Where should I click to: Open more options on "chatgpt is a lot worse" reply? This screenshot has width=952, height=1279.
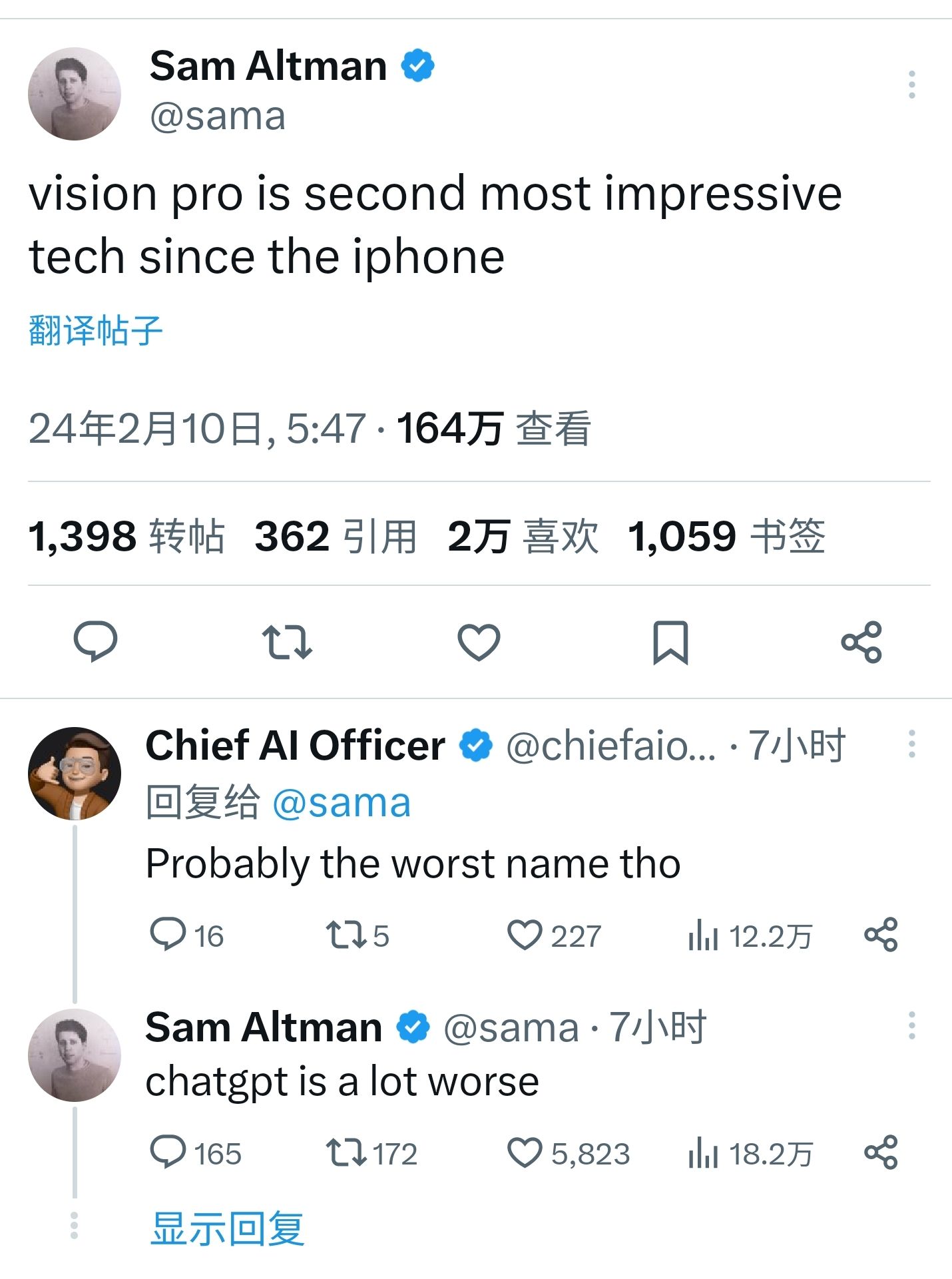pos(911,1025)
